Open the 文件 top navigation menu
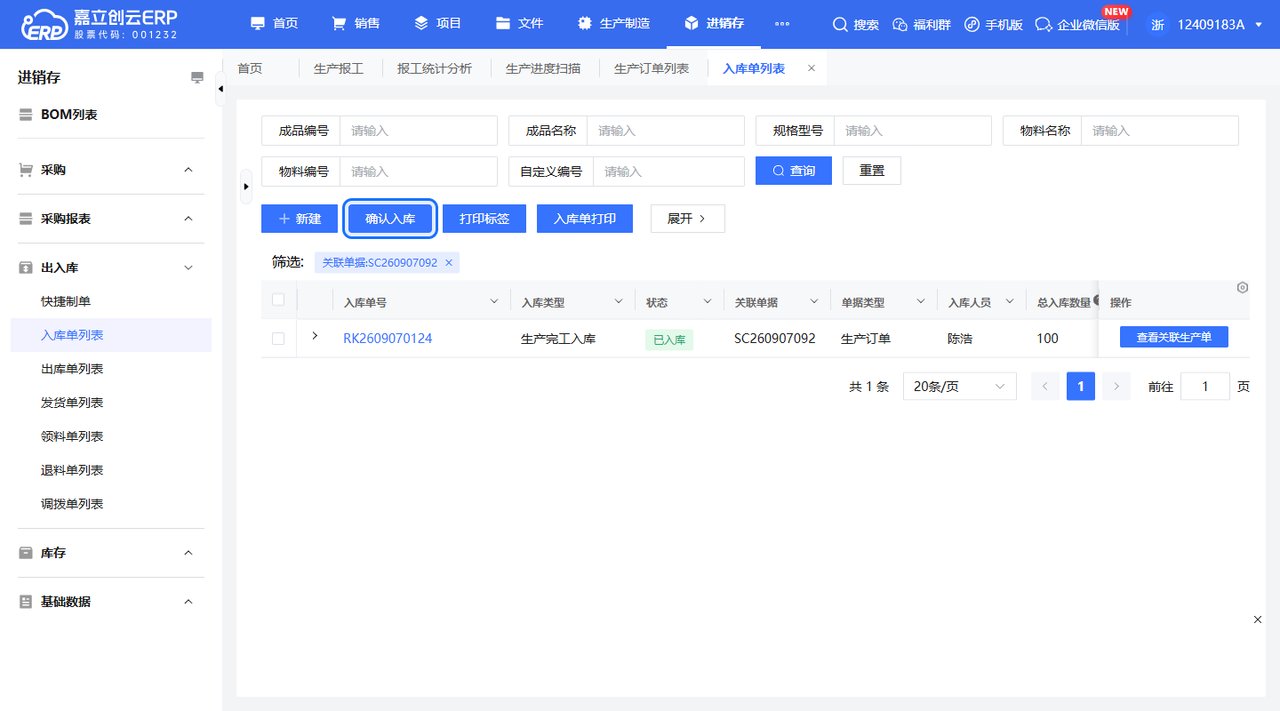The image size is (1280, 711). click(x=519, y=23)
